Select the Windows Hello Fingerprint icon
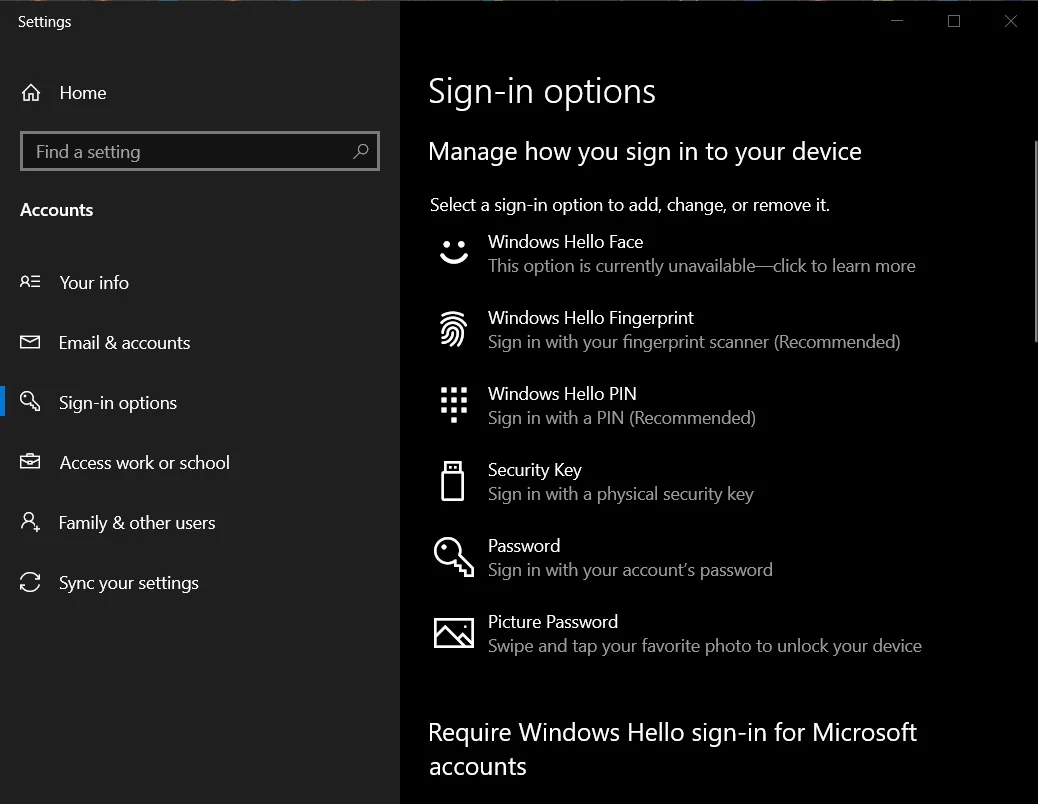The height and width of the screenshot is (804, 1038). (x=453, y=329)
